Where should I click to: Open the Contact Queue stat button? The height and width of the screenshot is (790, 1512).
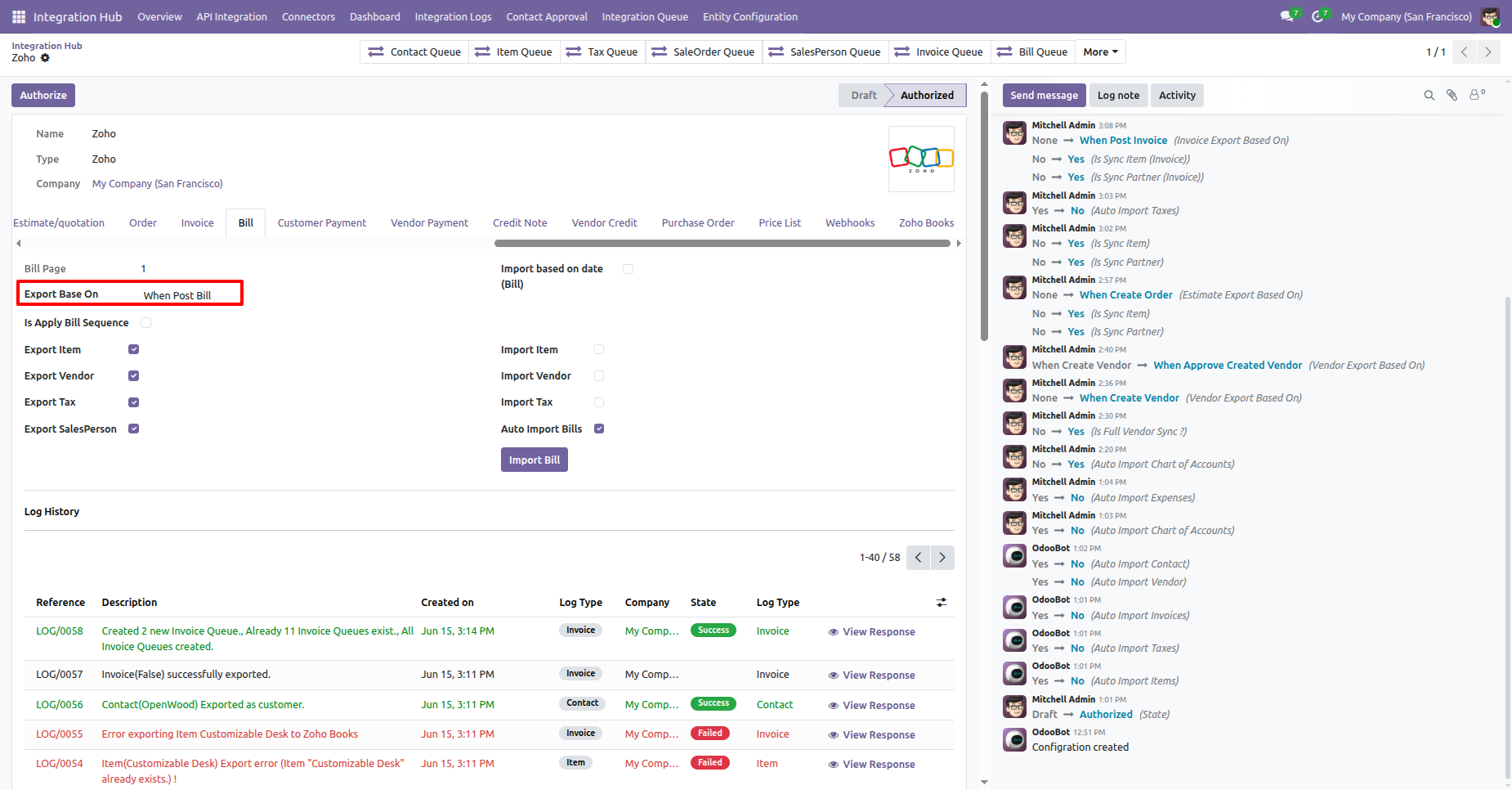pyautogui.click(x=414, y=52)
